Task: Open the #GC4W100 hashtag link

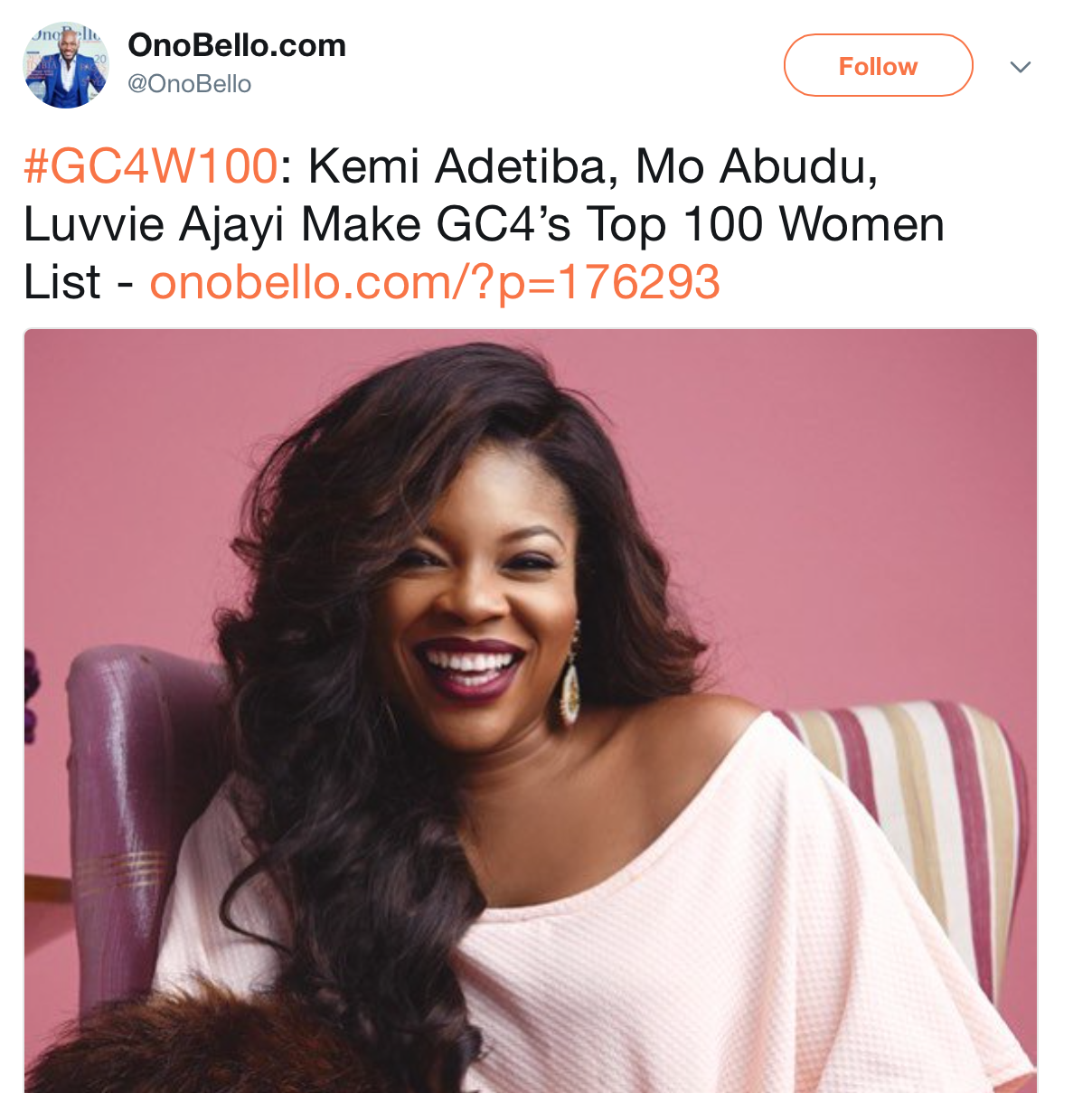Action: [150, 166]
